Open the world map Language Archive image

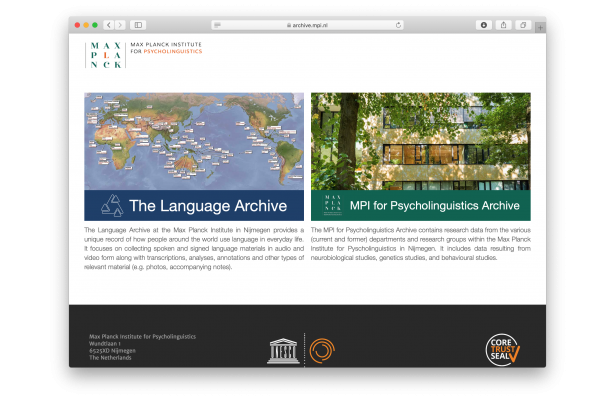[x=194, y=142]
